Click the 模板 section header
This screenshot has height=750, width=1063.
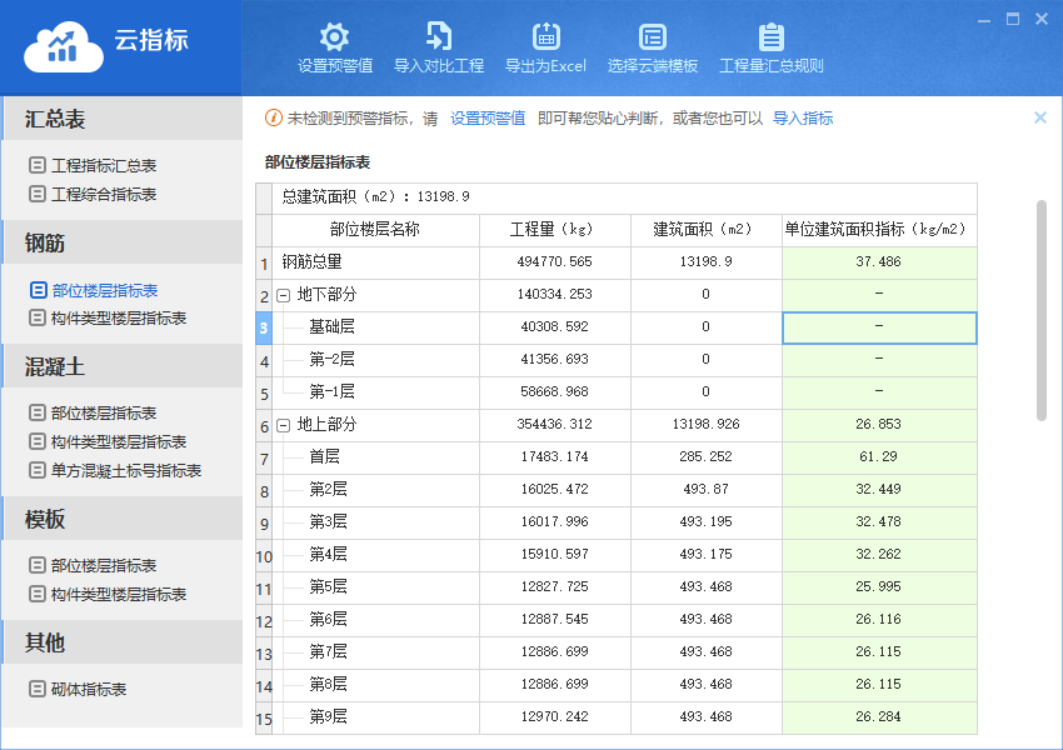click(123, 519)
